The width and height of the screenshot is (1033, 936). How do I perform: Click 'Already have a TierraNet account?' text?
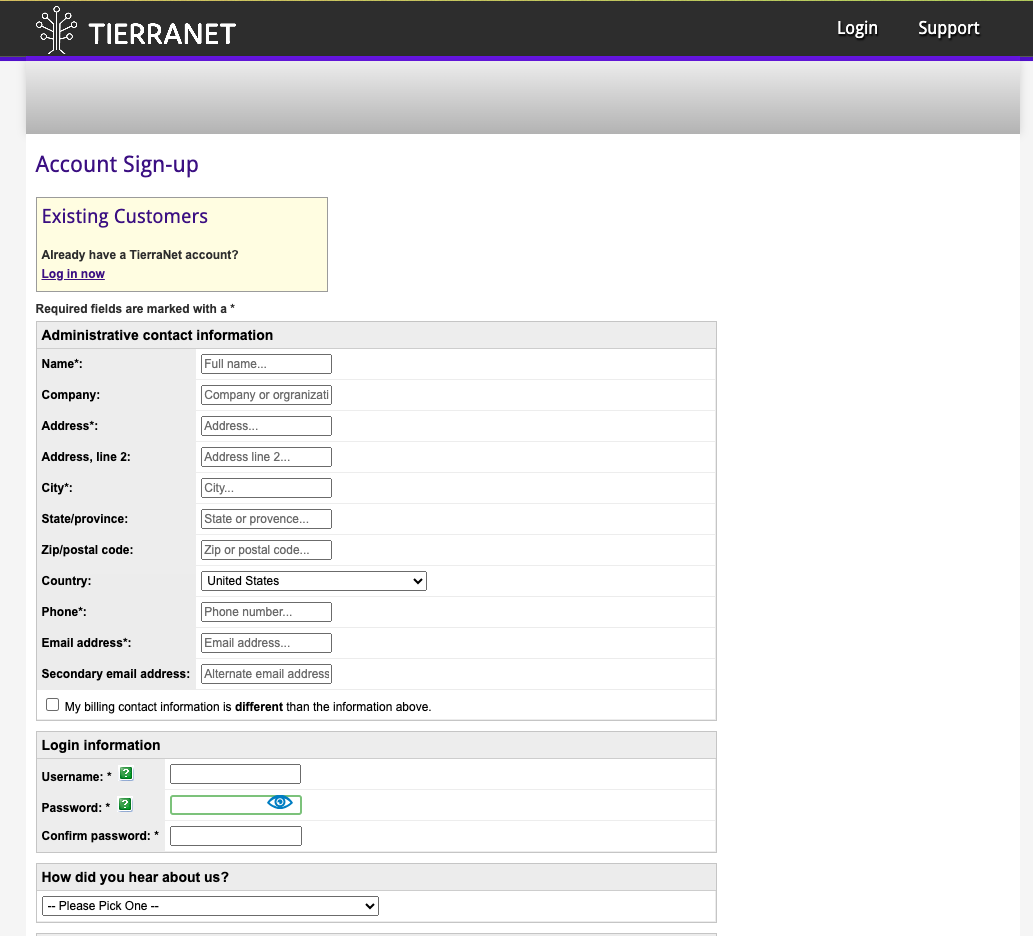point(140,255)
